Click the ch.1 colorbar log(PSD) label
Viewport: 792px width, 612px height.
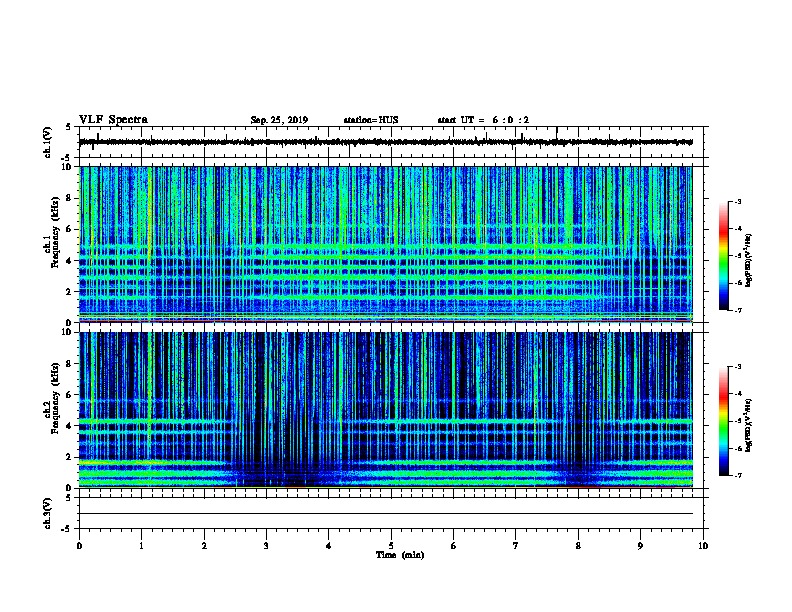point(748,260)
